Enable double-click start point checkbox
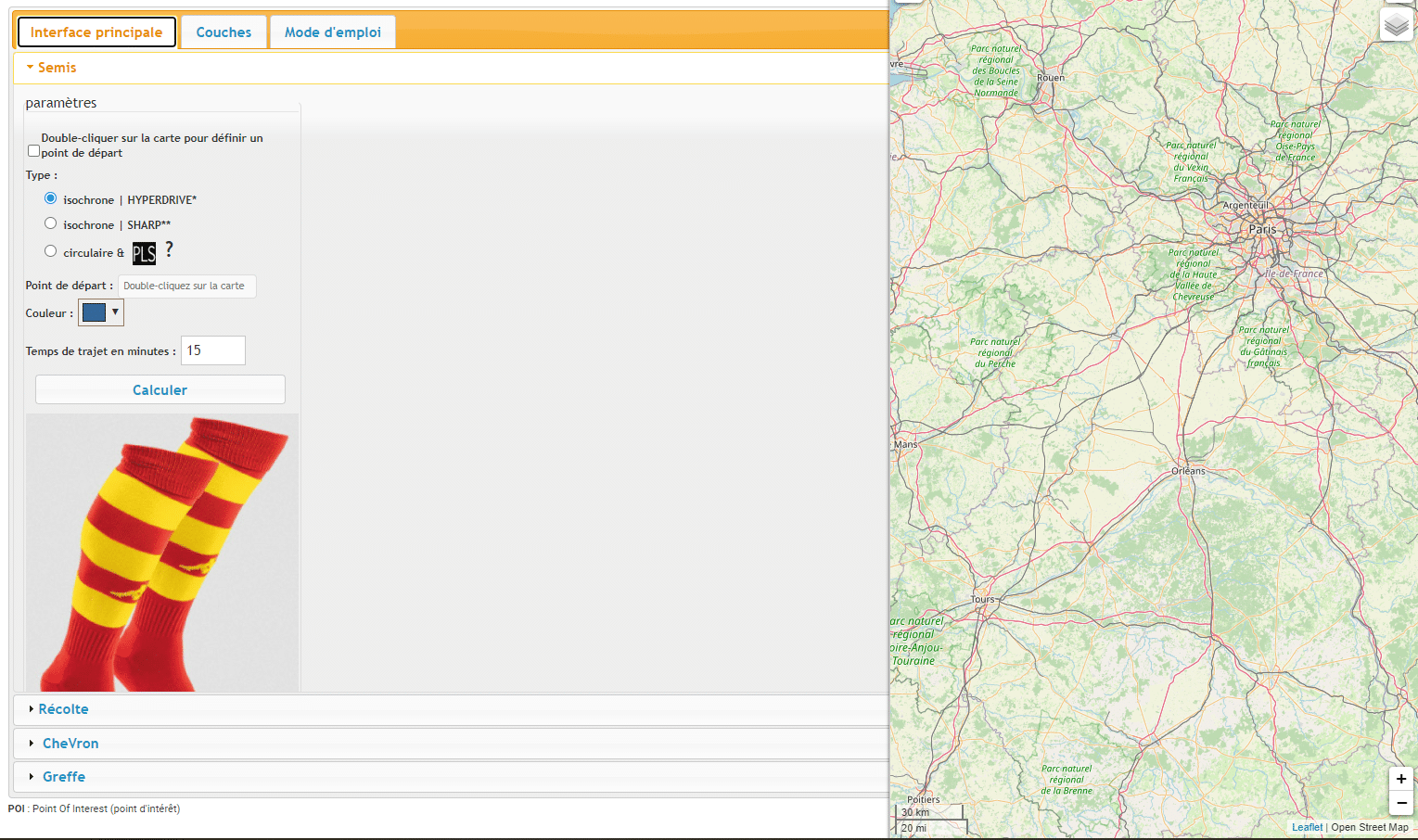Viewport: 1418px width, 840px height. click(x=34, y=151)
